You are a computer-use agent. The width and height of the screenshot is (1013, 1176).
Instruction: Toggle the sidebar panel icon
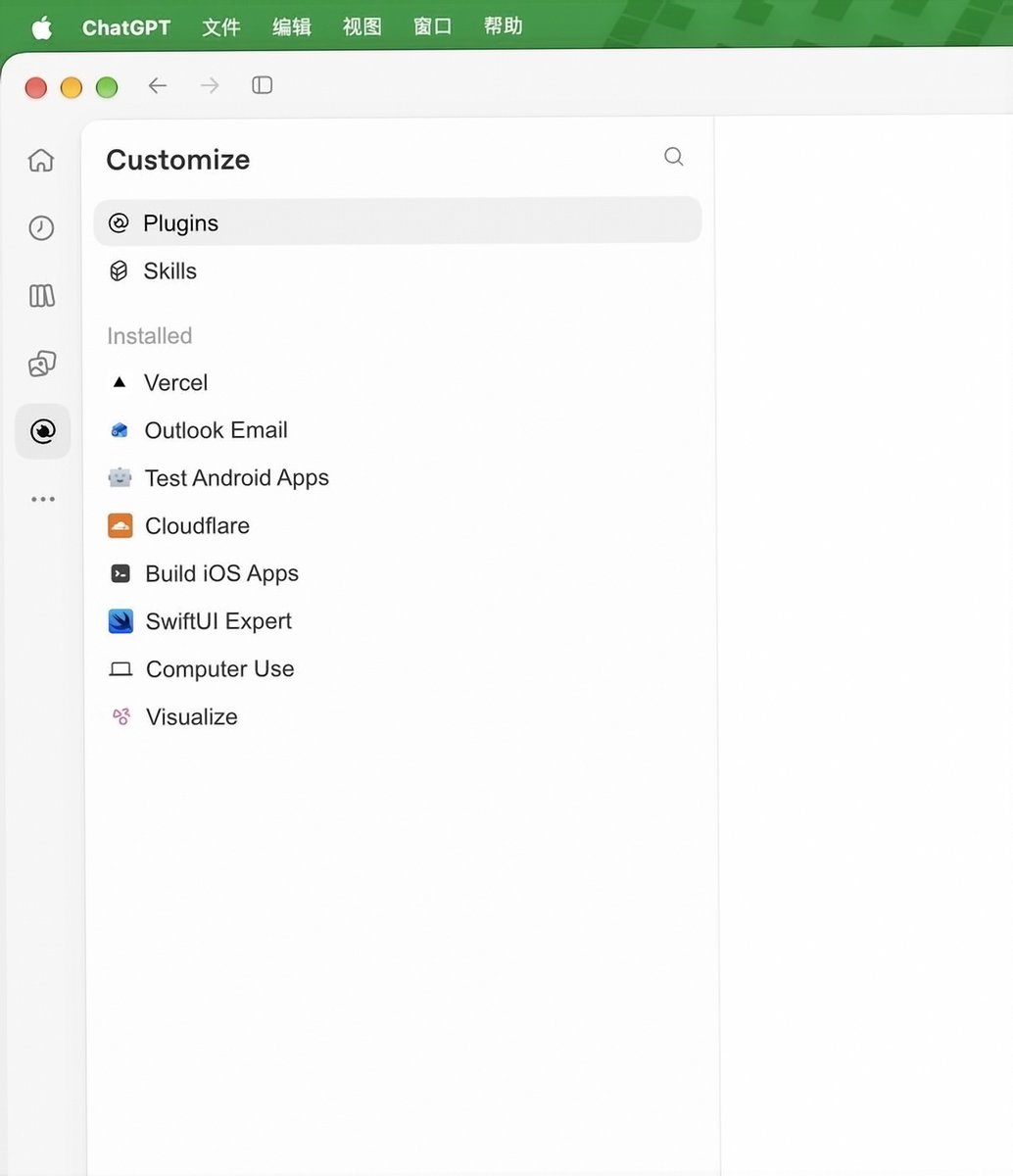[x=262, y=85]
